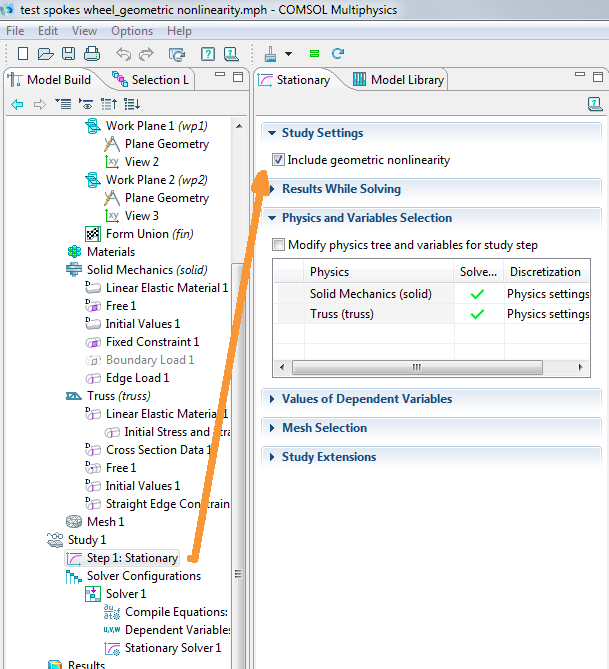Click the Solid Mechanics (solid) table row
The height and width of the screenshot is (669, 609).
click(x=369, y=293)
